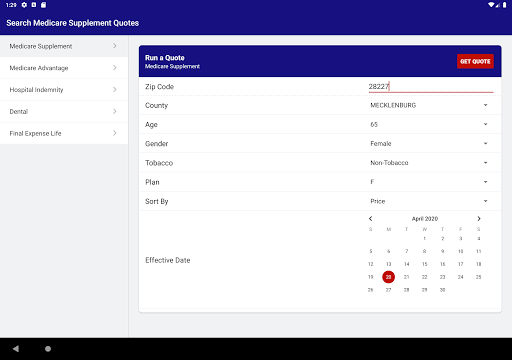Open the Tobacco dropdown
The height and width of the screenshot is (360, 512).
pyautogui.click(x=428, y=163)
